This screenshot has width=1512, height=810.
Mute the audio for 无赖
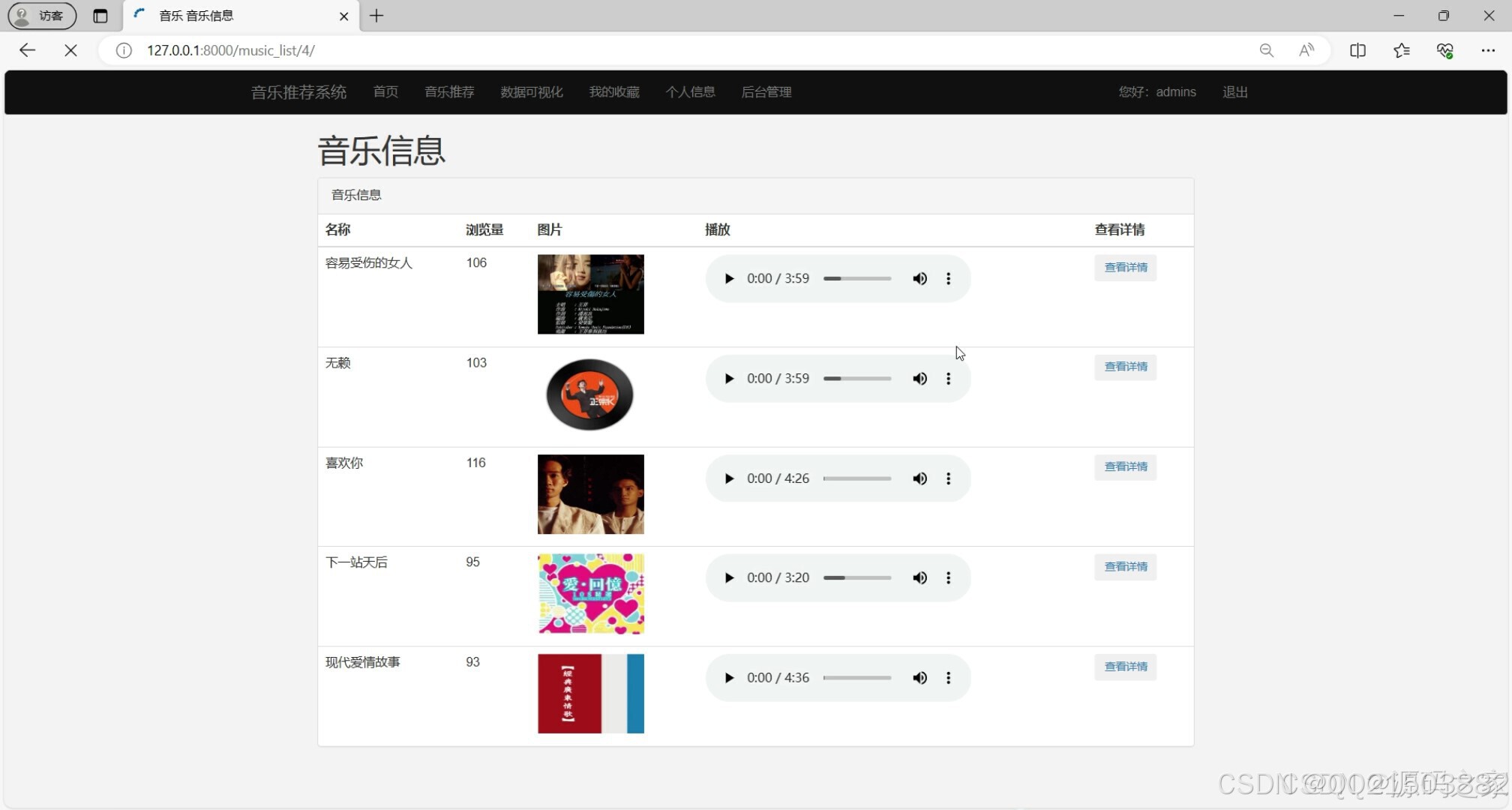point(919,379)
